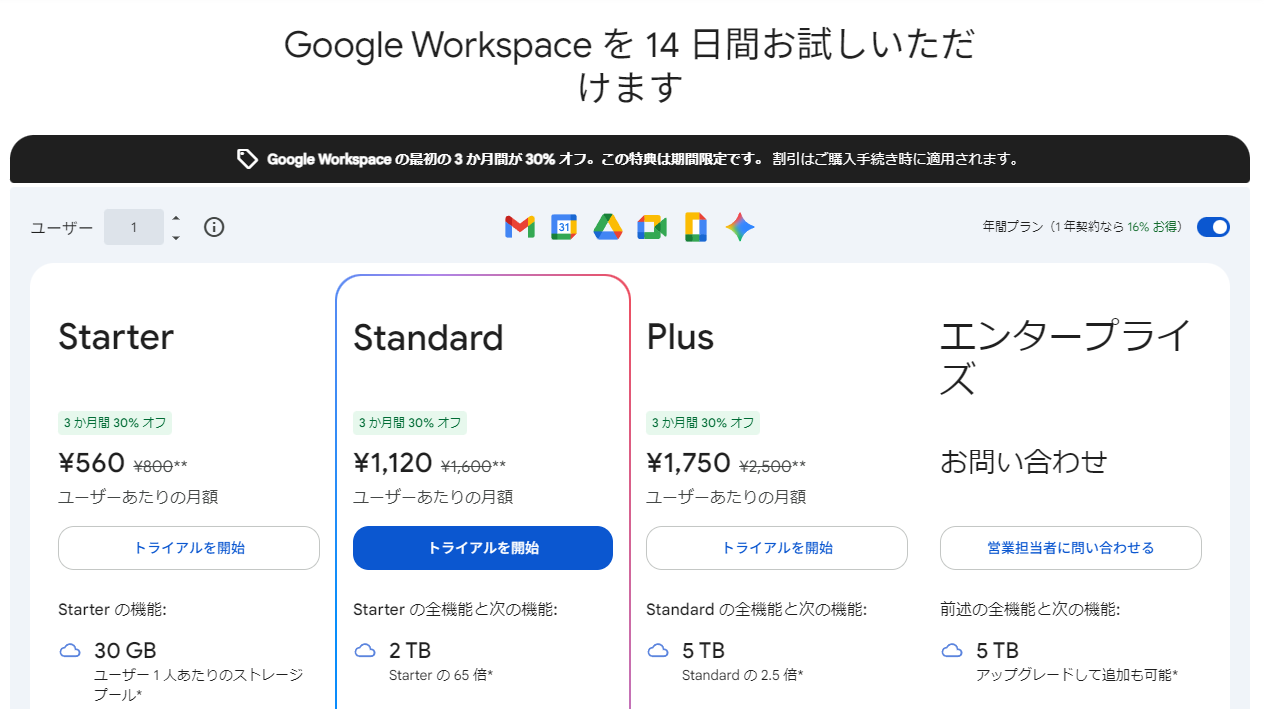The height and width of the screenshot is (709, 1264).
Task: Start a trial for the Starter plan
Action: (188, 548)
